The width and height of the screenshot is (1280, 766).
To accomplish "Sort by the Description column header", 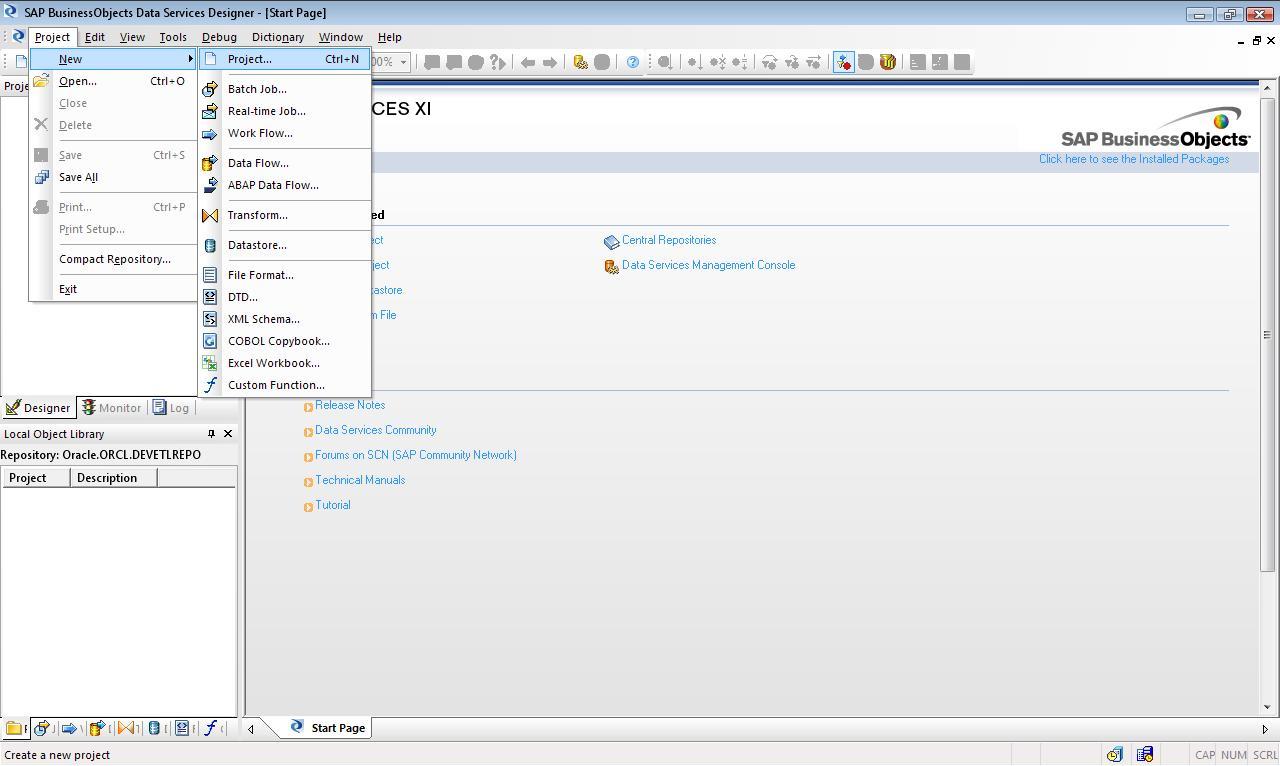I will 113,478.
